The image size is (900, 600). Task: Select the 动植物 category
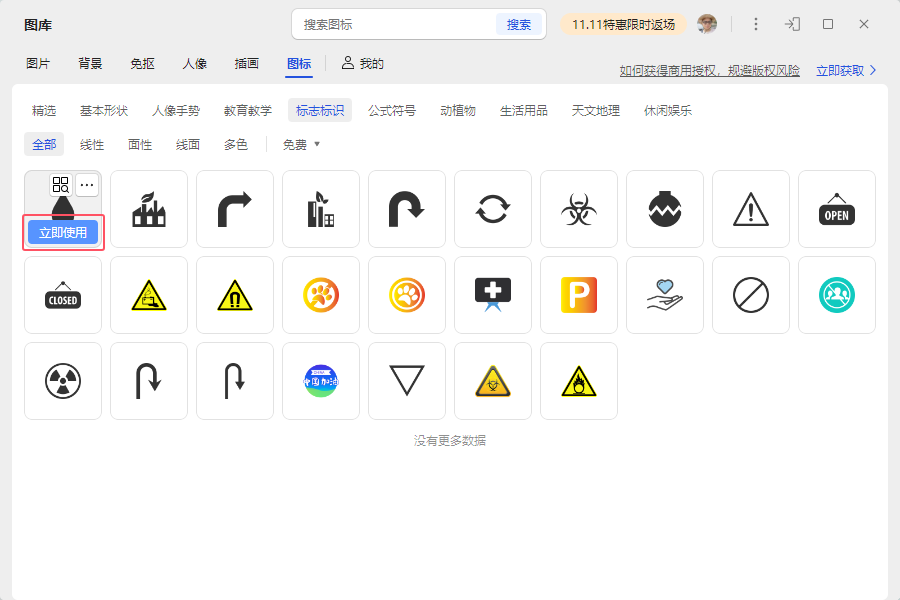(x=458, y=111)
